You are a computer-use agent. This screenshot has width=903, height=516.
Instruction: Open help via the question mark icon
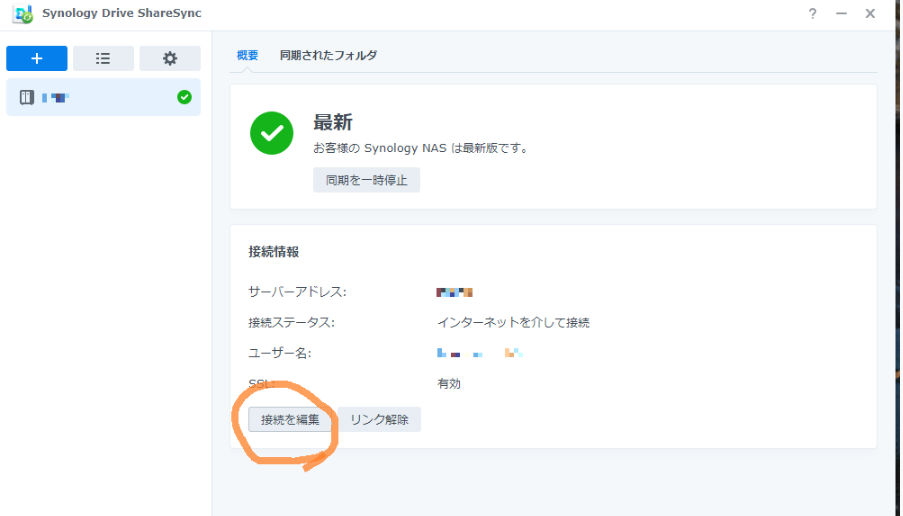pyautogui.click(x=812, y=13)
